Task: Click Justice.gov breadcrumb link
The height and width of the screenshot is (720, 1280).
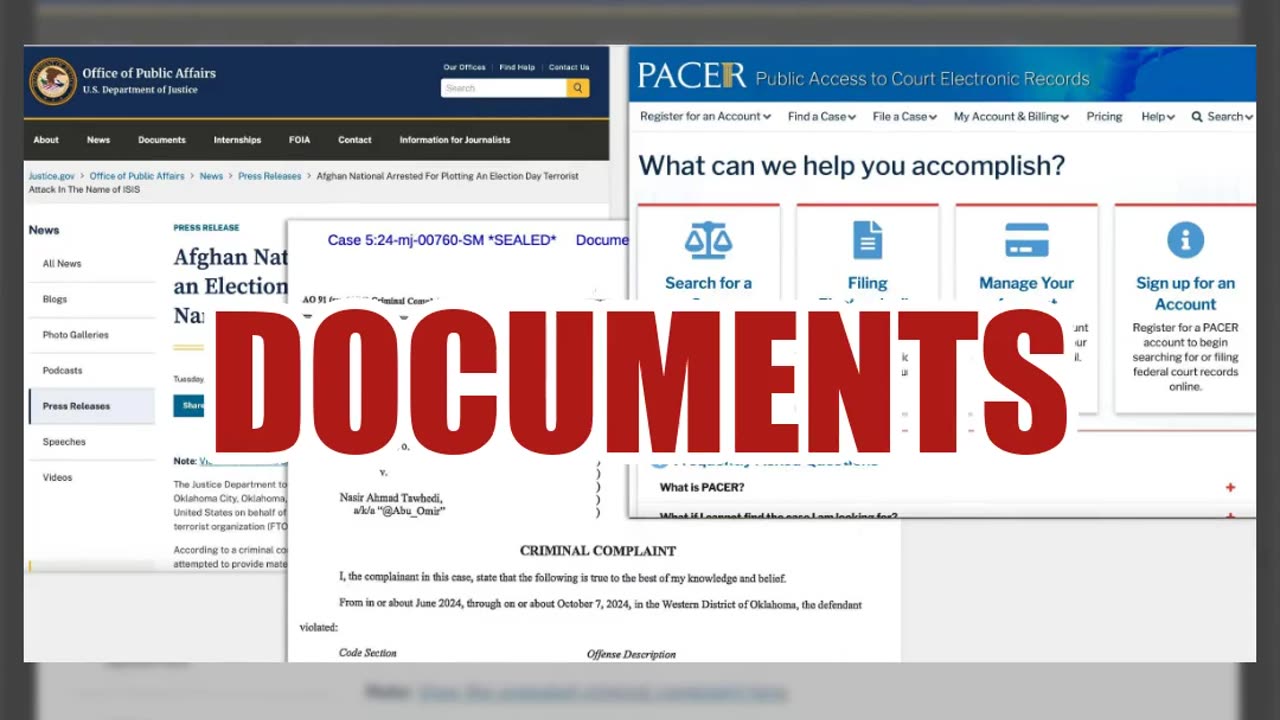Action: (x=51, y=176)
